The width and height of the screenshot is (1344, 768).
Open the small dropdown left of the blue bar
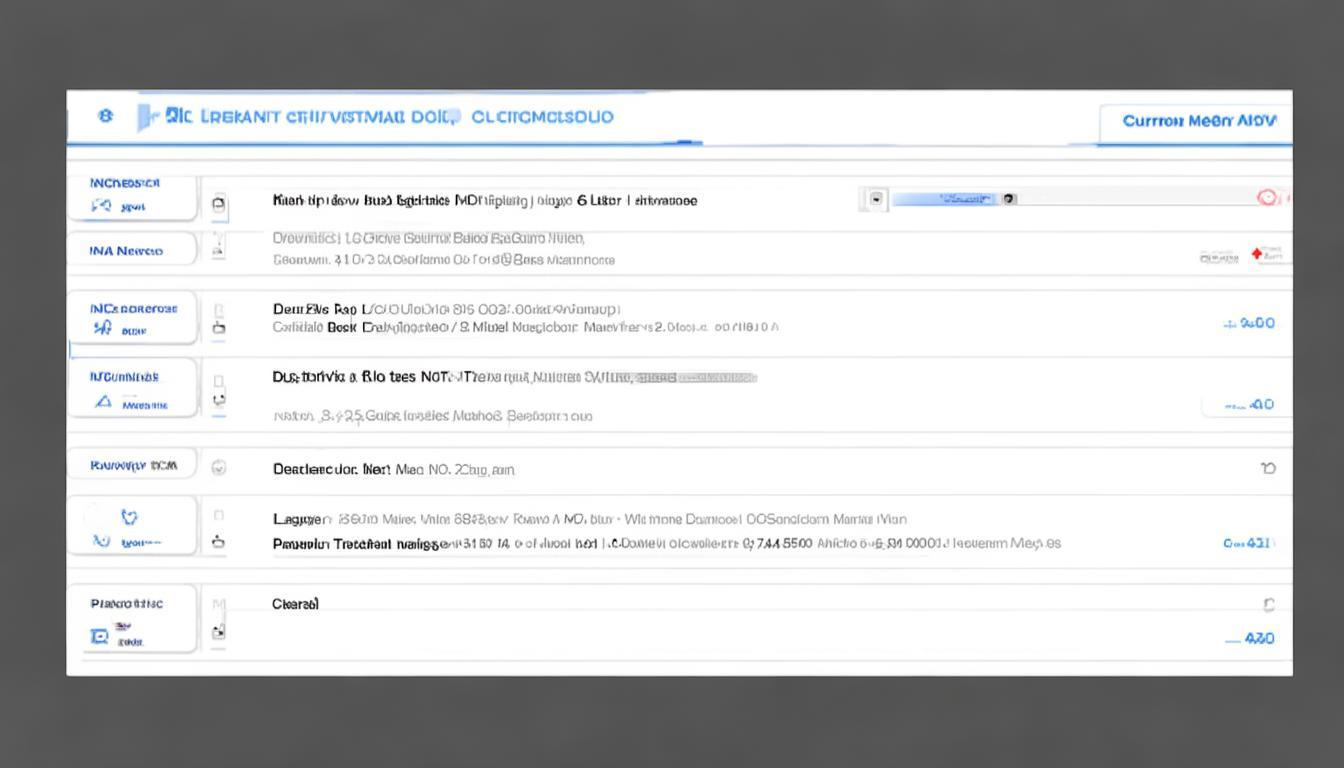pyautogui.click(x=876, y=199)
